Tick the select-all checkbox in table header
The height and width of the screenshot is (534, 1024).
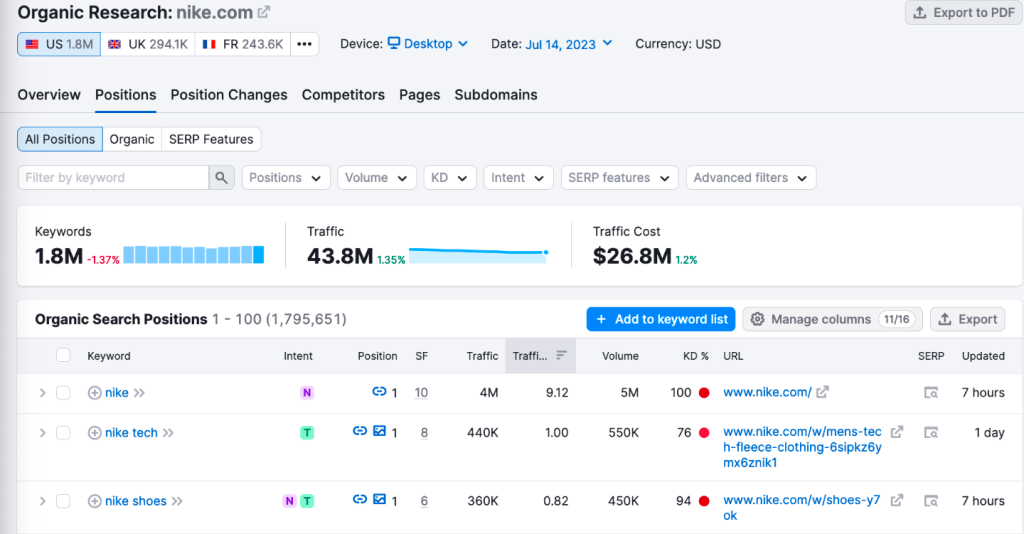click(63, 355)
